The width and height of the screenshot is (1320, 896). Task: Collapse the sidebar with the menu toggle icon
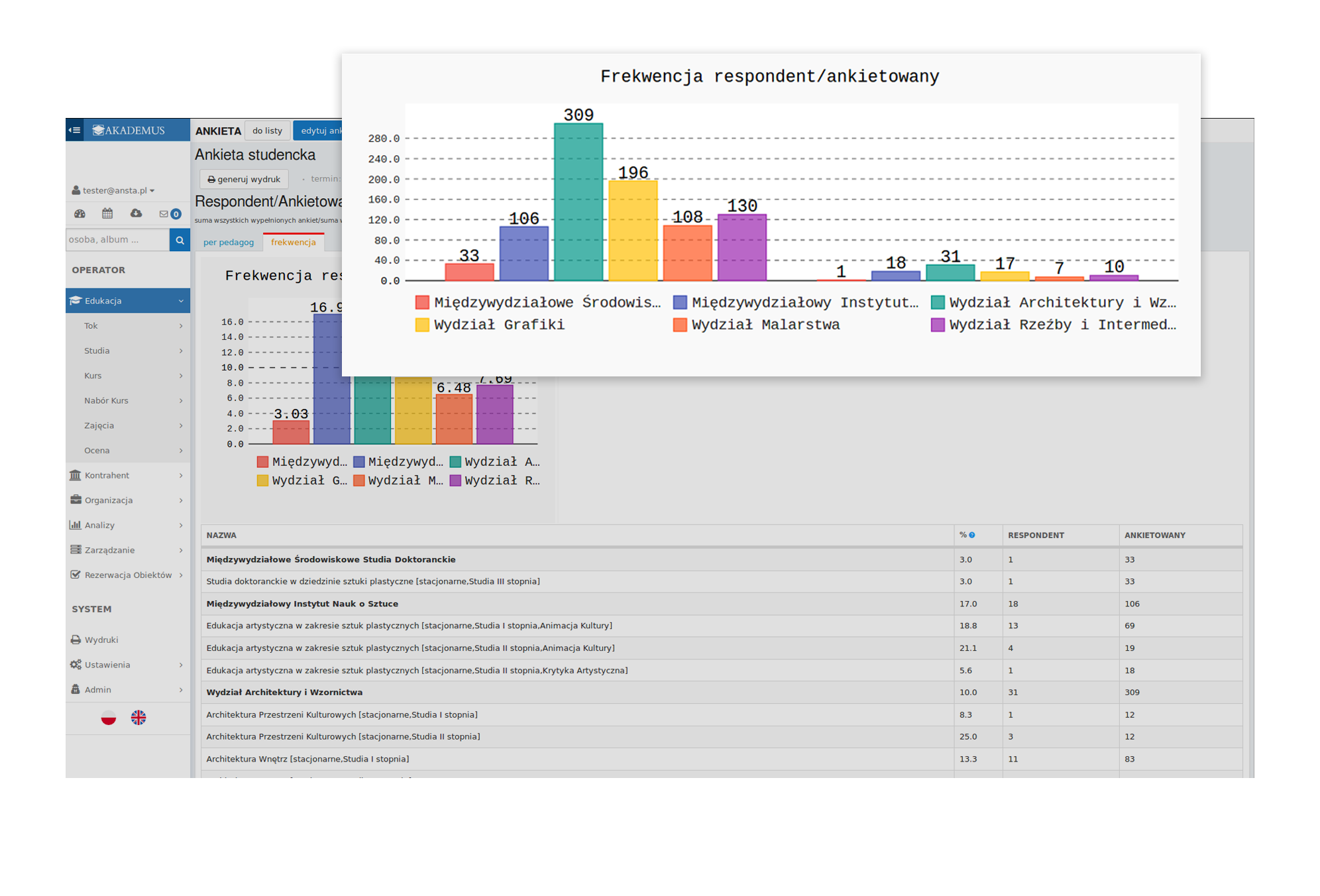(x=75, y=130)
